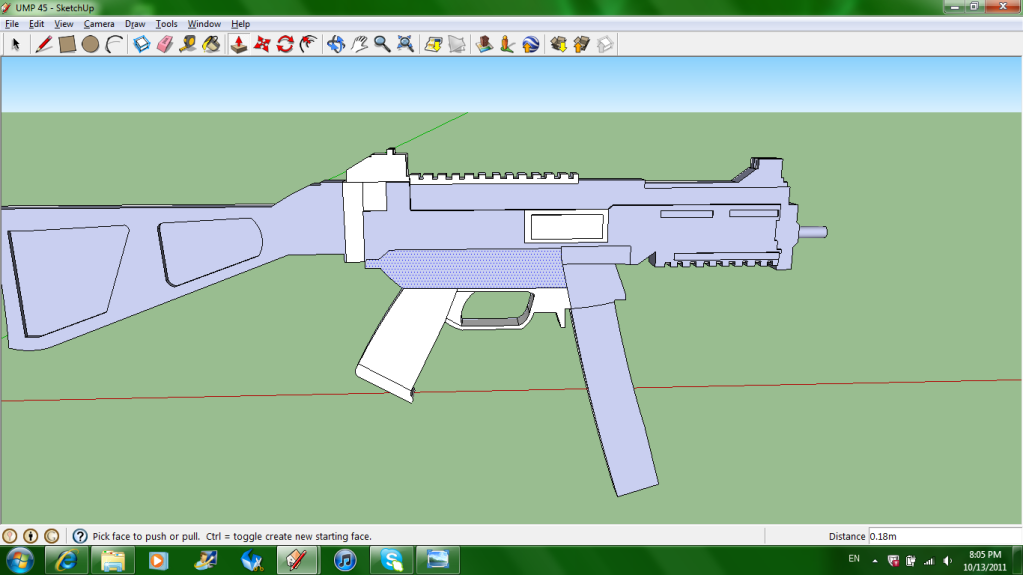Activate the Move tool
The height and width of the screenshot is (575, 1023).
pos(262,44)
